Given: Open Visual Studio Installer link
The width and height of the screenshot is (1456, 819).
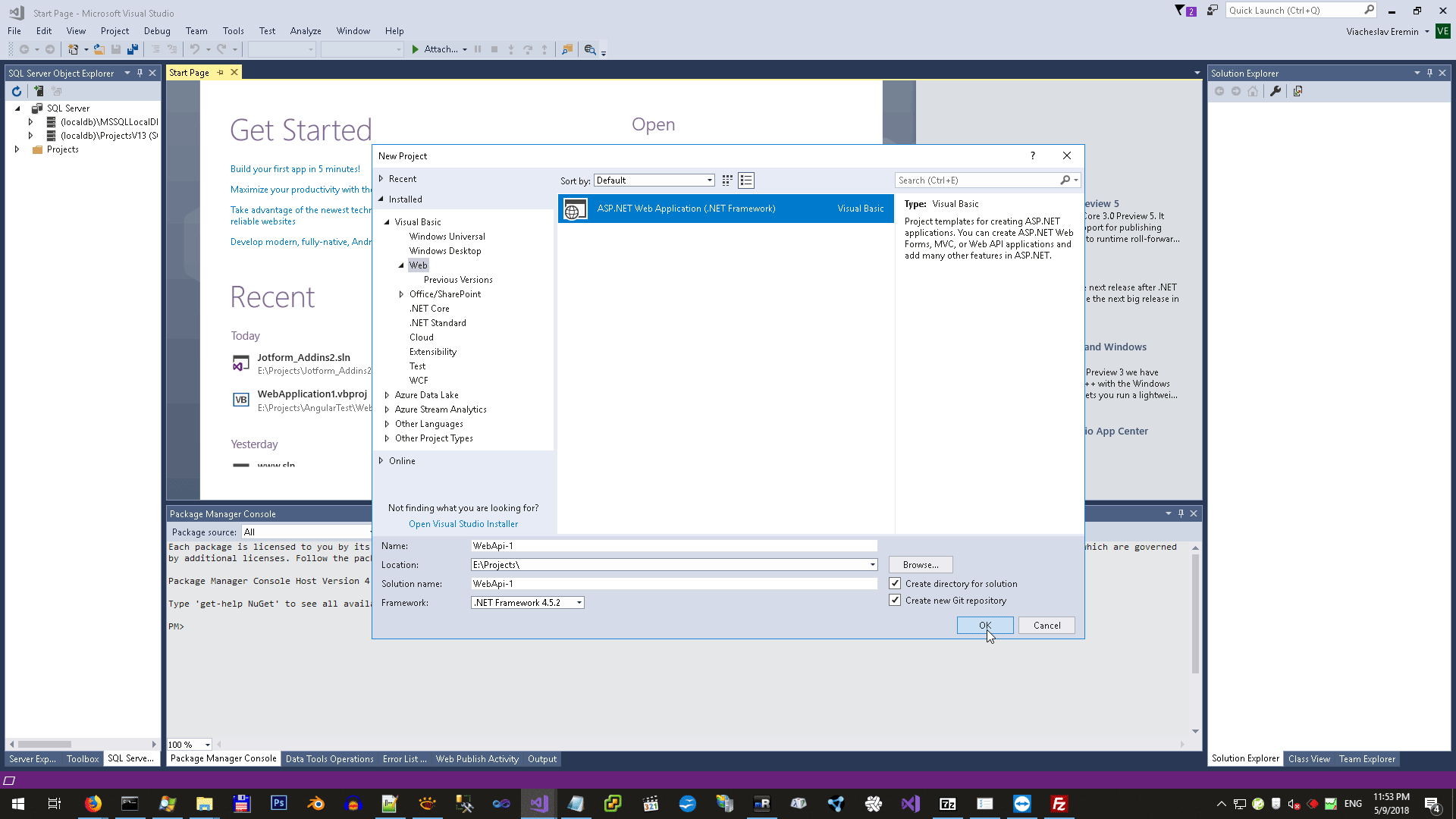Looking at the screenshot, I should pos(463,524).
